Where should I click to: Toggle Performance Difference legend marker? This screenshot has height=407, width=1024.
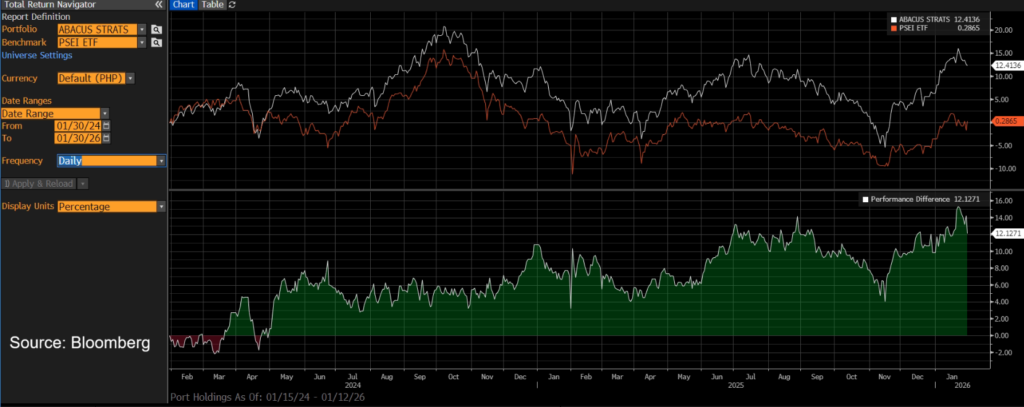pos(866,200)
